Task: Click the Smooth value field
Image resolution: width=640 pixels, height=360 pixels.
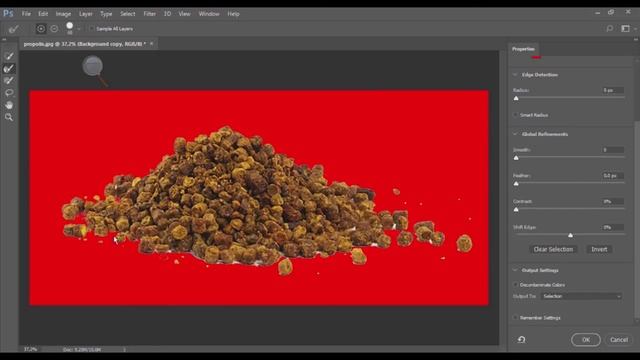Action: click(x=613, y=150)
